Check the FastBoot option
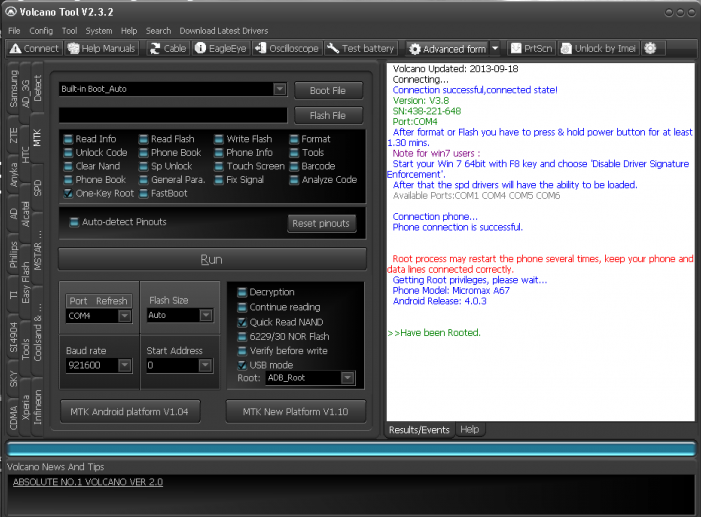Viewport: 701px width, 517px height. pyautogui.click(x=144, y=193)
